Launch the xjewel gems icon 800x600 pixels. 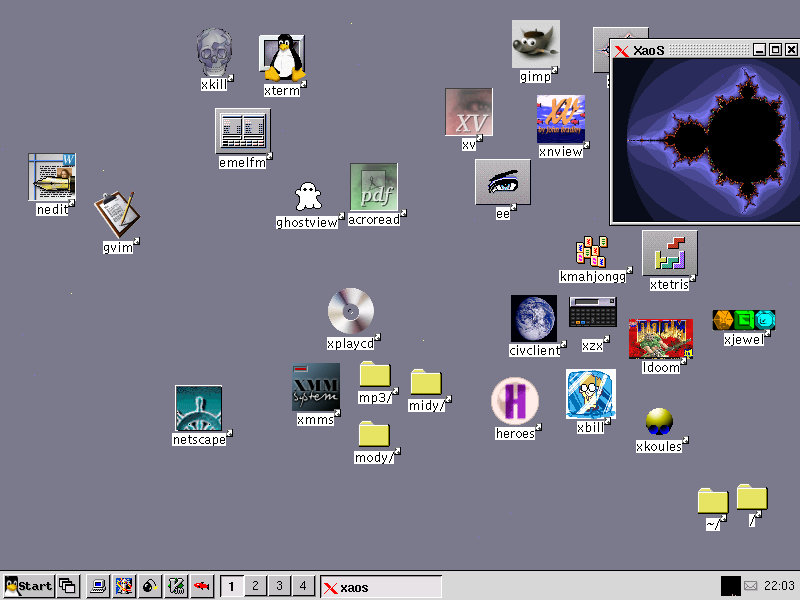coord(744,320)
